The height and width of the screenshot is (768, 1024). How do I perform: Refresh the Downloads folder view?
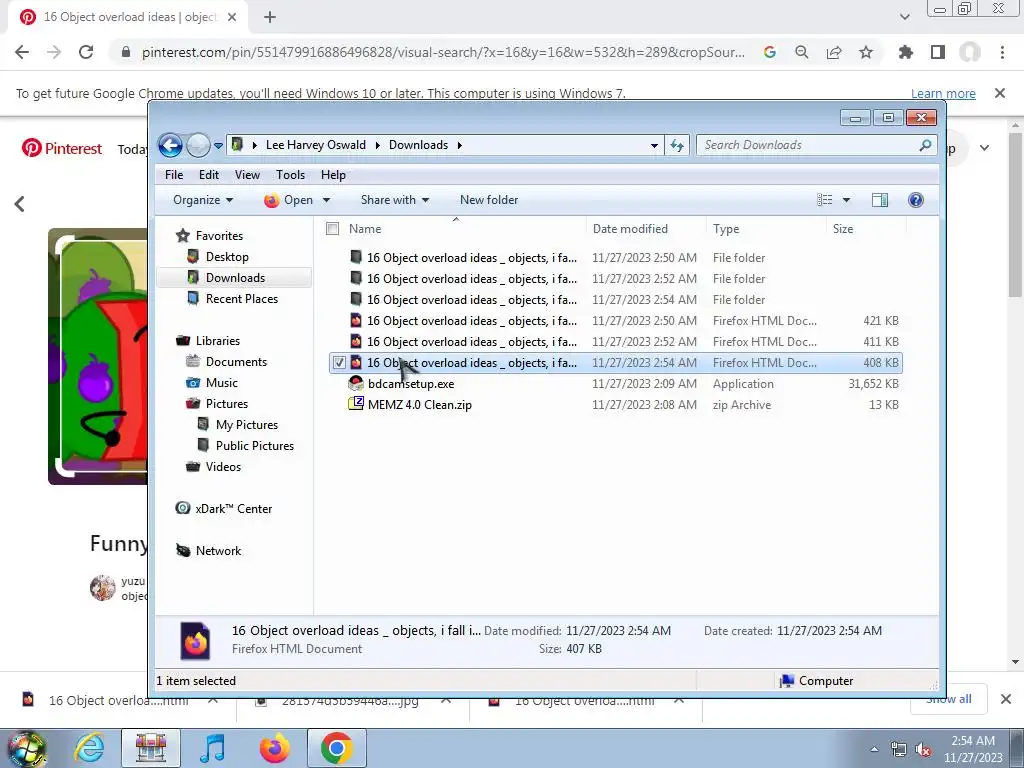coord(677,145)
